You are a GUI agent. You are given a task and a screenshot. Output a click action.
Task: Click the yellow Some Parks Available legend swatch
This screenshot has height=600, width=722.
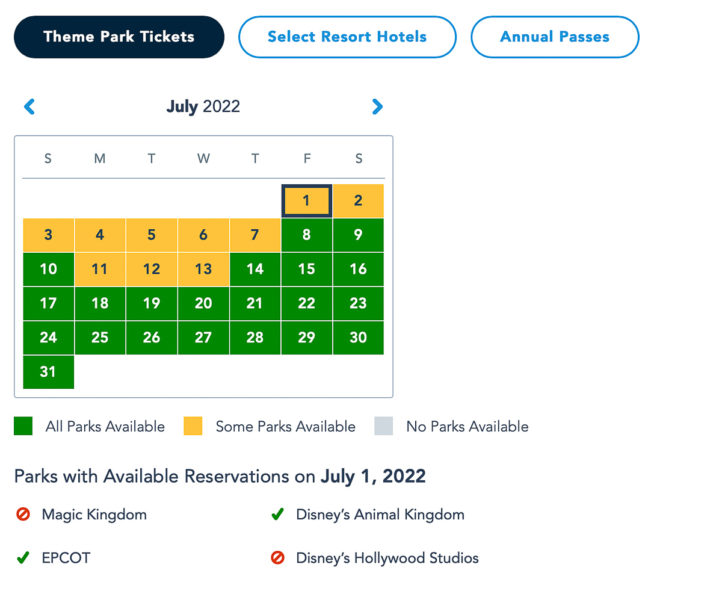(193, 426)
